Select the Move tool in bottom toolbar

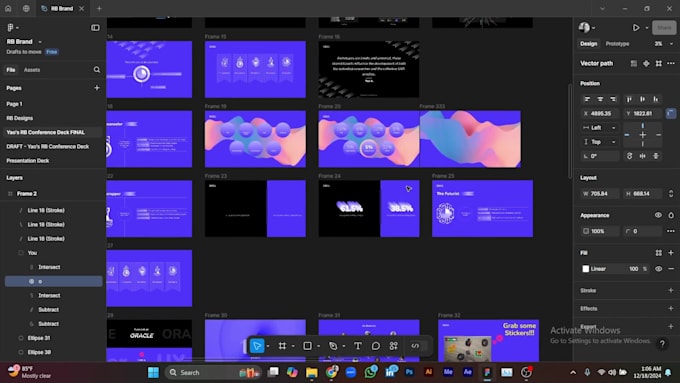pos(257,346)
